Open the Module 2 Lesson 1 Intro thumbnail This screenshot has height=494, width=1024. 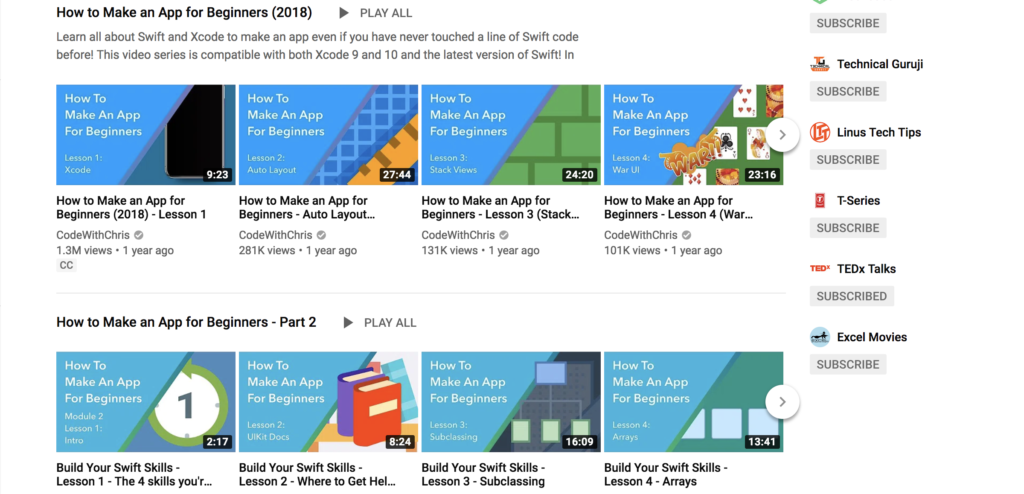(146, 402)
